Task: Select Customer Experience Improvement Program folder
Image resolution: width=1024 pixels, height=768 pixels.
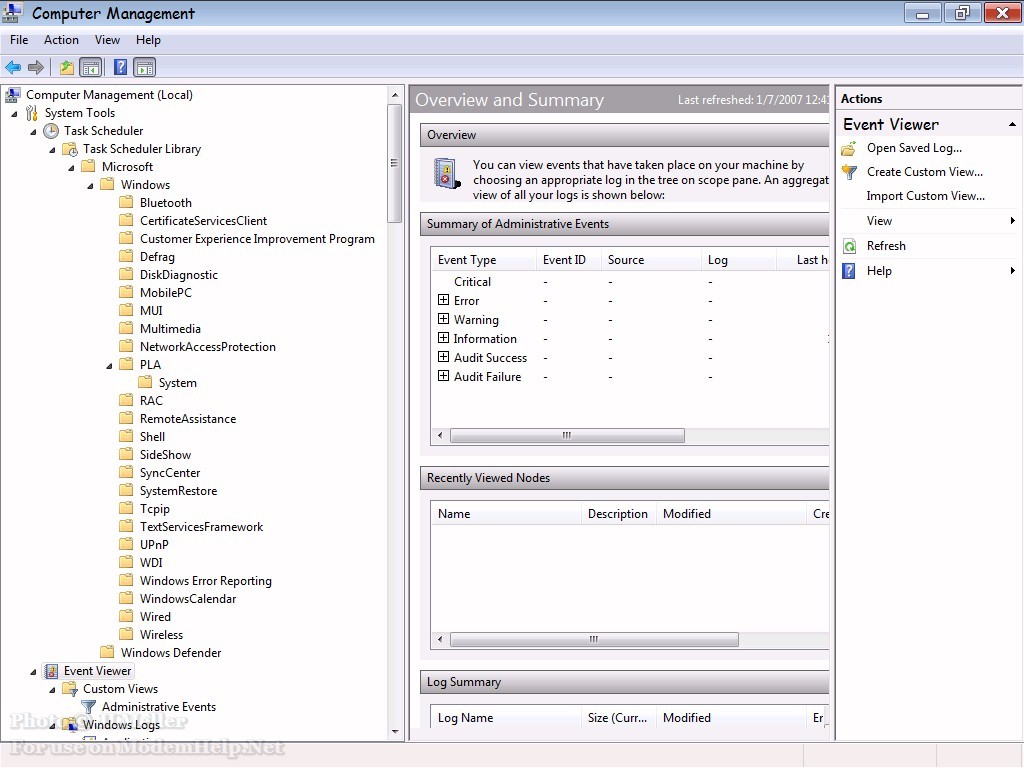Action: 257,239
